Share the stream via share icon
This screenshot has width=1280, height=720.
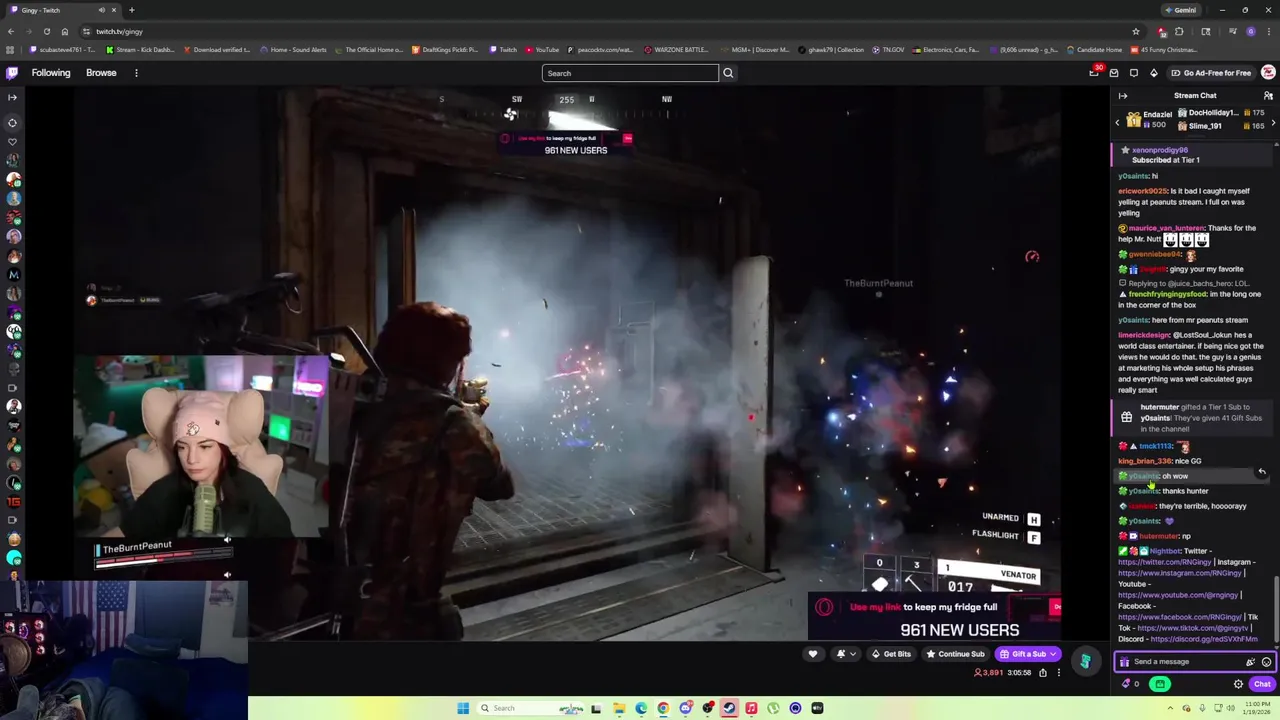click(x=1042, y=673)
